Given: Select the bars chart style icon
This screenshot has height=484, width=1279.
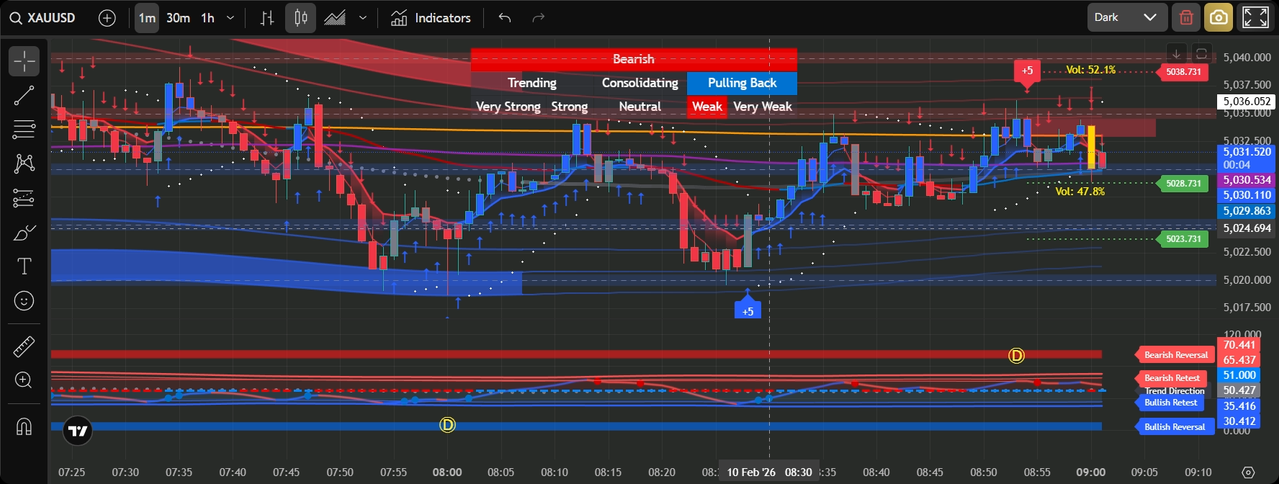Looking at the screenshot, I should click(x=267, y=18).
